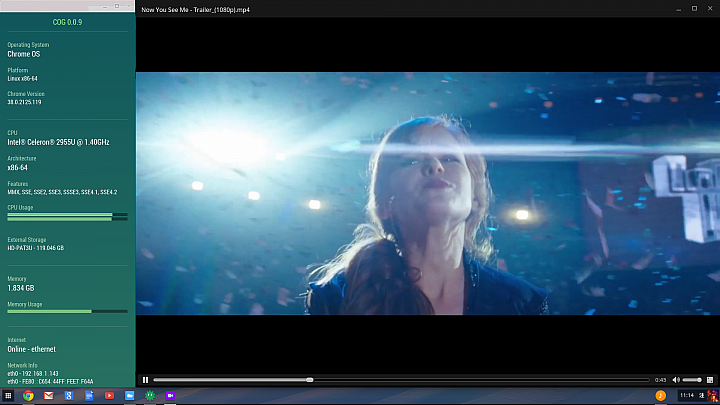Select the HD-PATSU external storage entry
The height and width of the screenshot is (405, 720).
(x=36, y=248)
